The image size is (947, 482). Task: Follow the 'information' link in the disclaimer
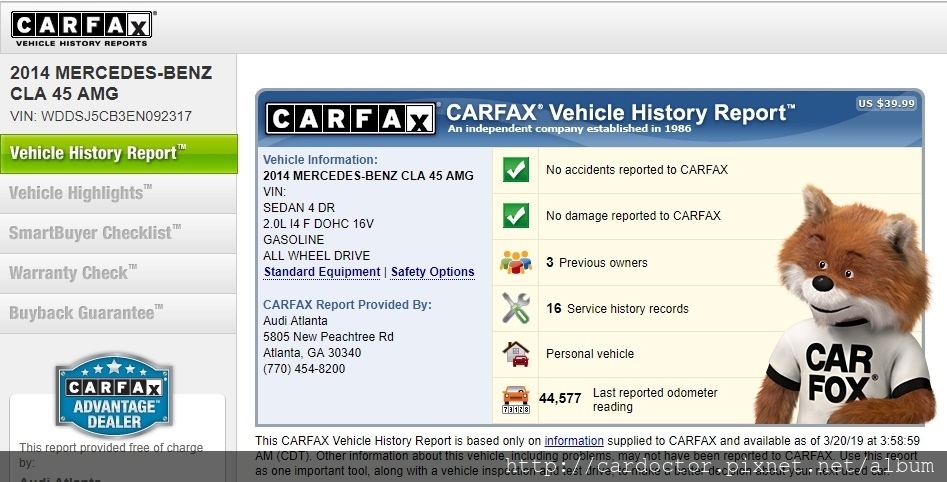[x=574, y=441]
